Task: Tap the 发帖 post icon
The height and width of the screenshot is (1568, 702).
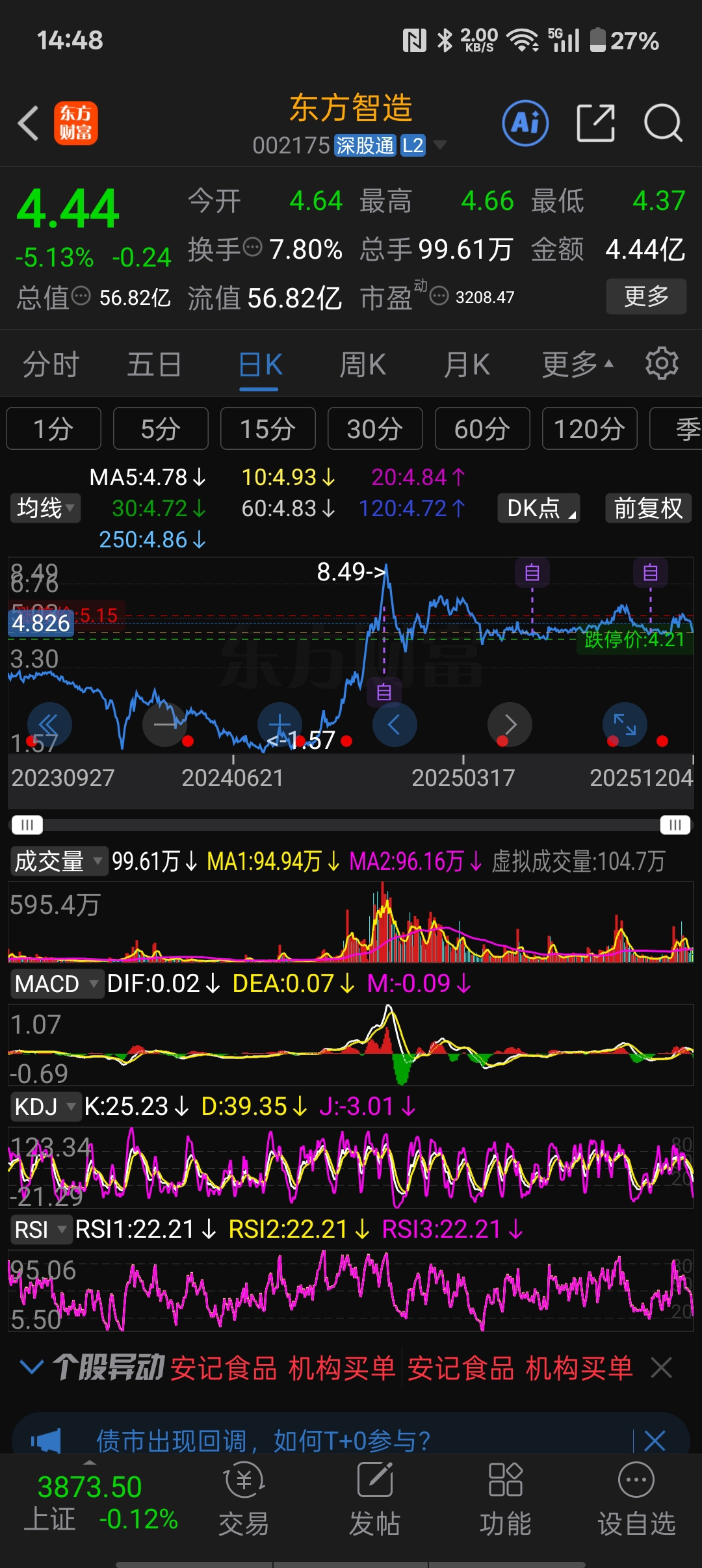Action: (375, 1480)
